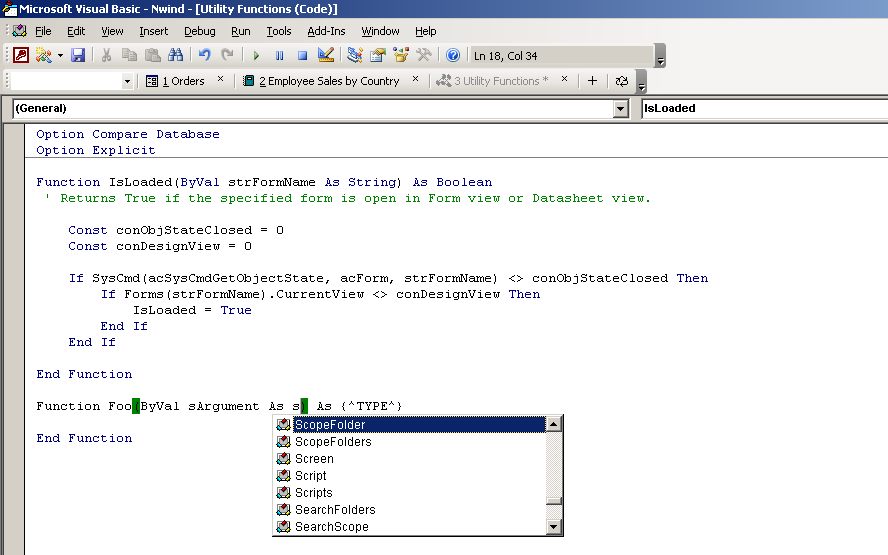Image resolution: width=888 pixels, height=555 pixels.
Task: Click the IsLoaded procedure combo box
Action: point(765,108)
